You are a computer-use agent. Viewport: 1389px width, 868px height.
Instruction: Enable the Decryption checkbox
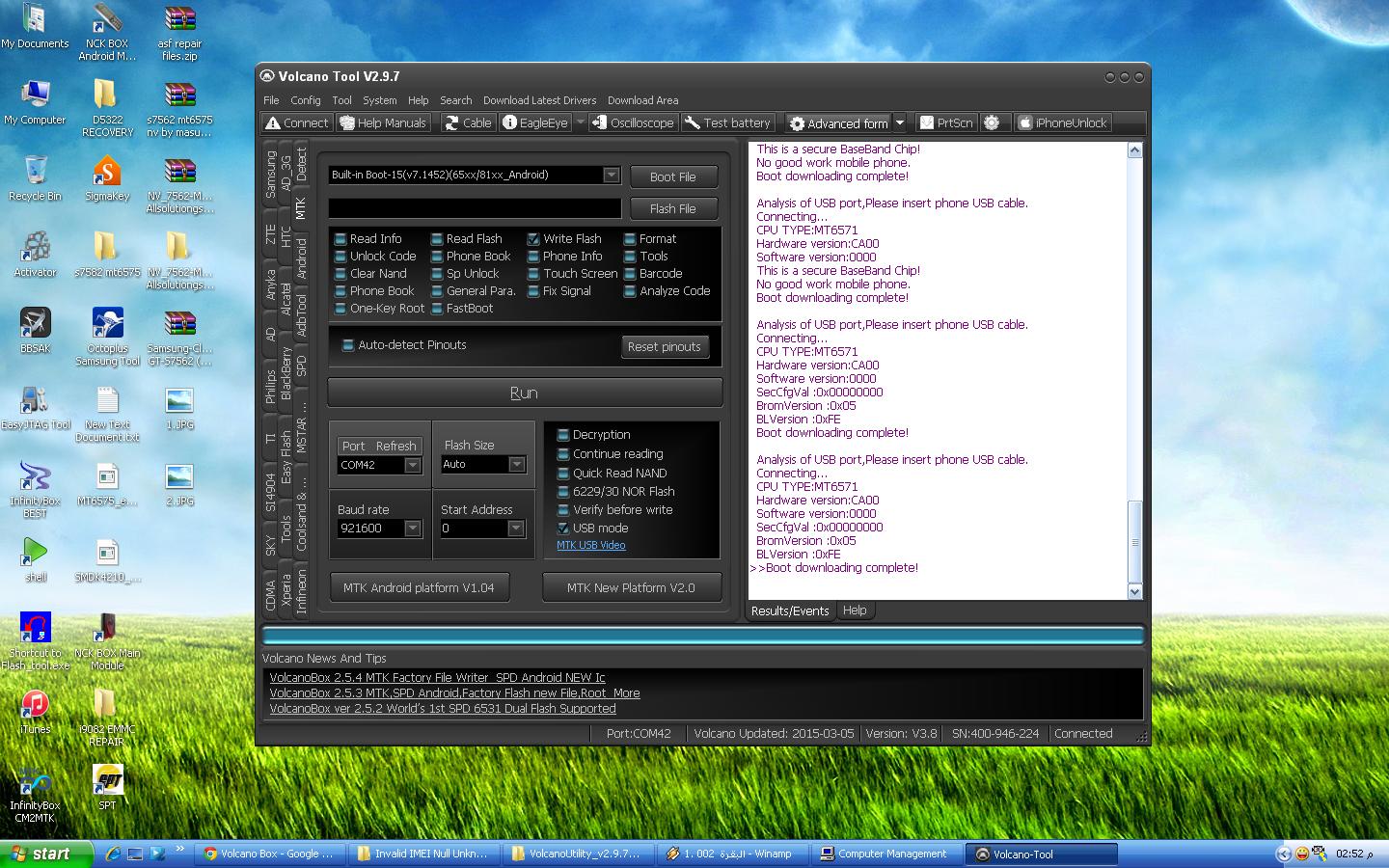click(562, 434)
